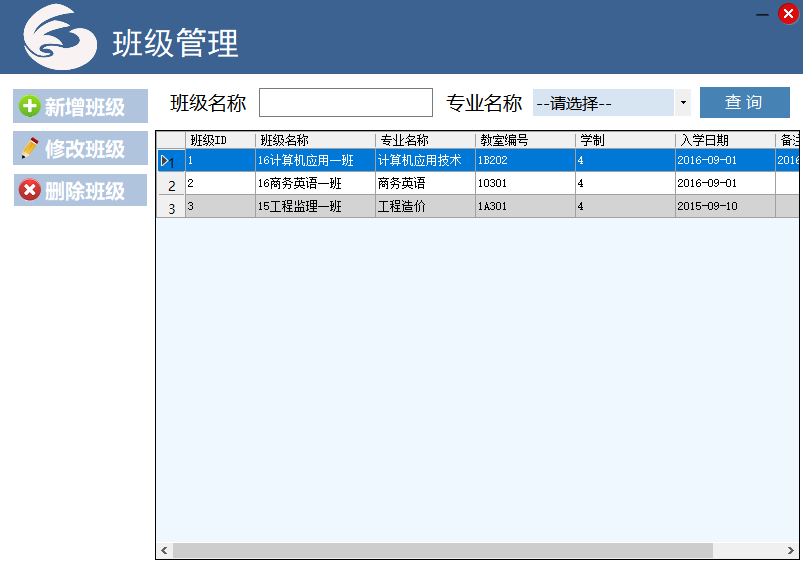Sort by the 班级名称 column header

coord(315,140)
